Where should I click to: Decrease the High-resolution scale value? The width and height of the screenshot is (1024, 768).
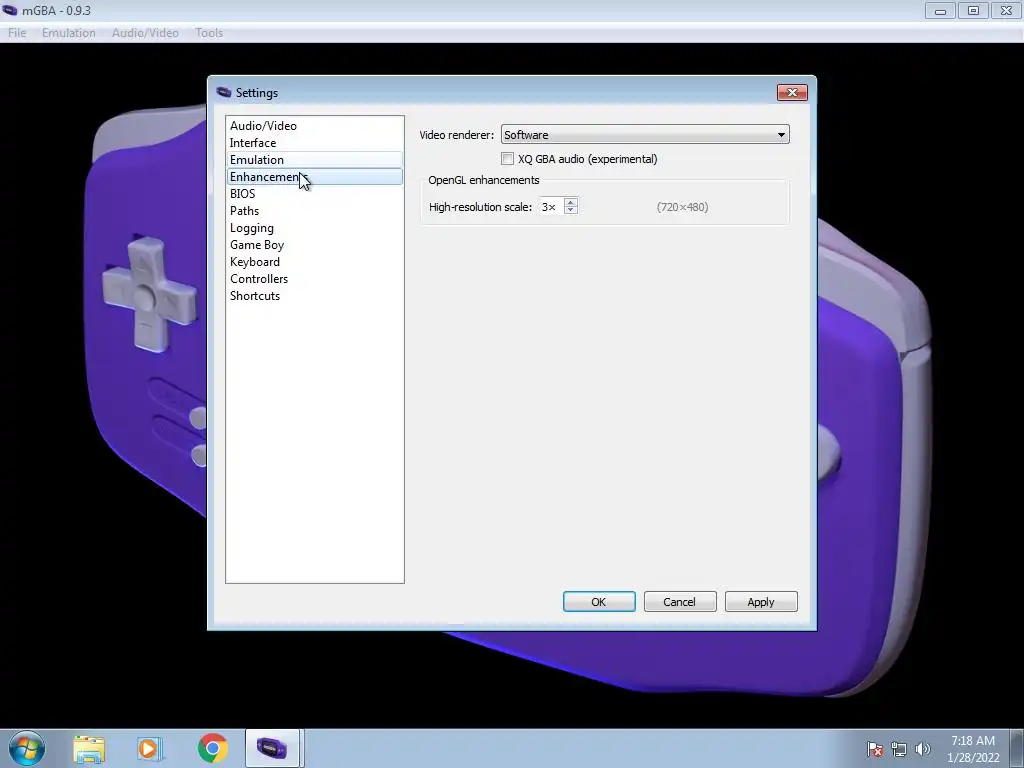[571, 211]
